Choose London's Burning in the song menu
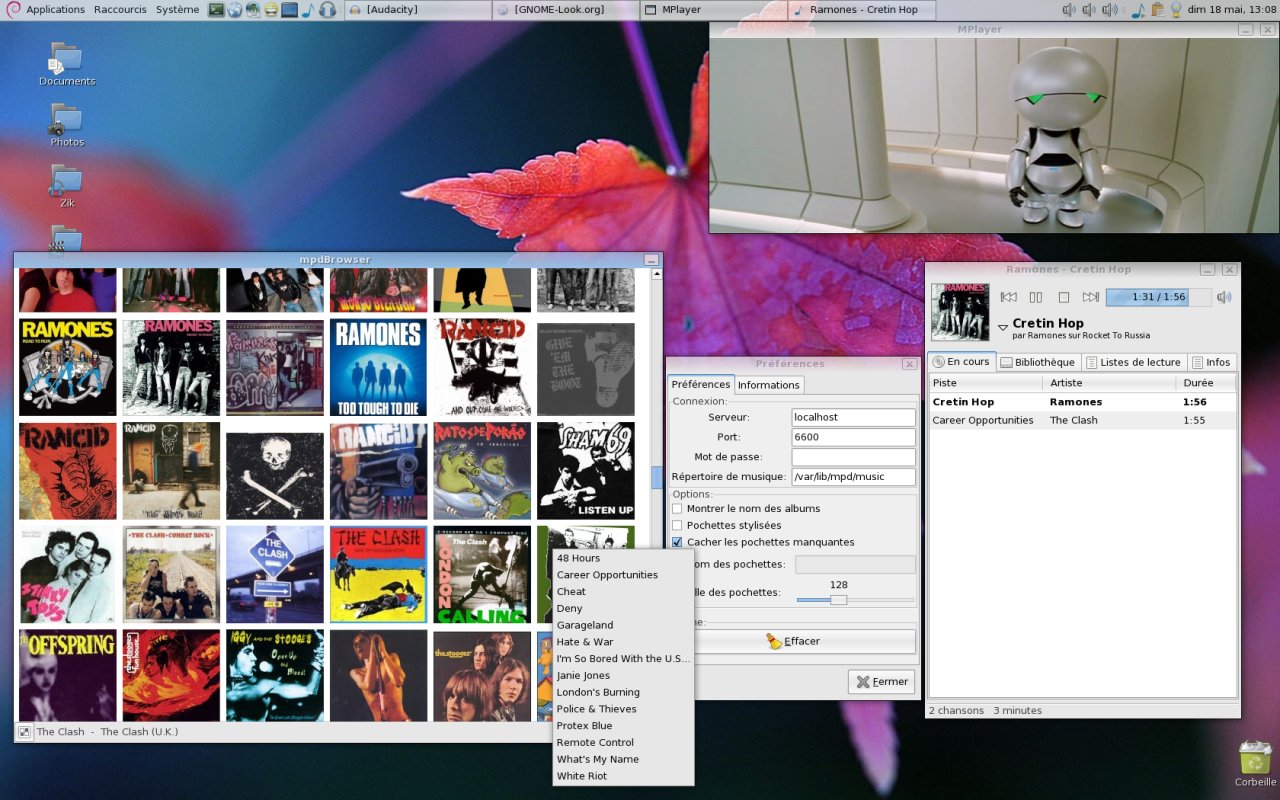Viewport: 1280px width, 800px height. 623,692
